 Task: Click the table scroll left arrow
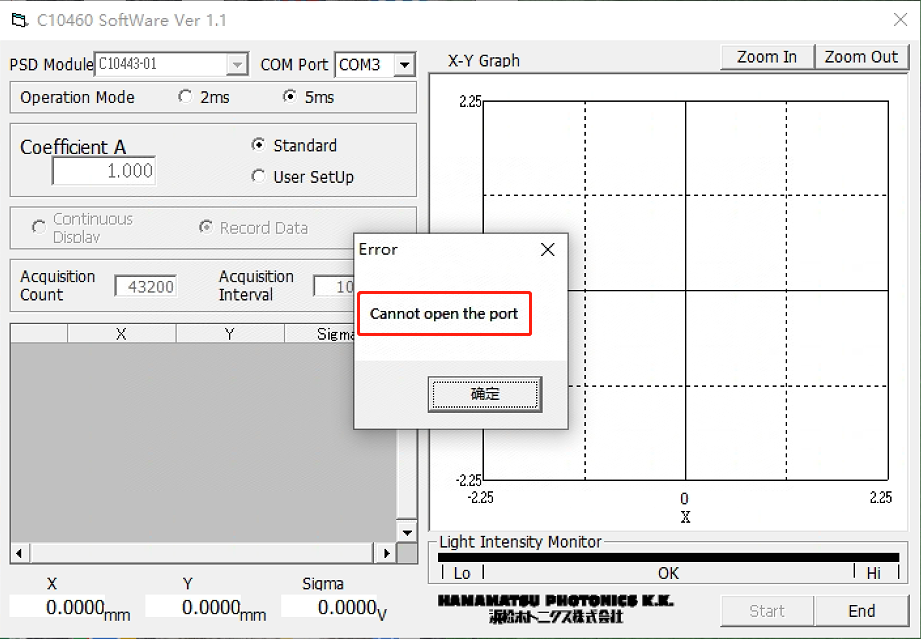pos(17,552)
